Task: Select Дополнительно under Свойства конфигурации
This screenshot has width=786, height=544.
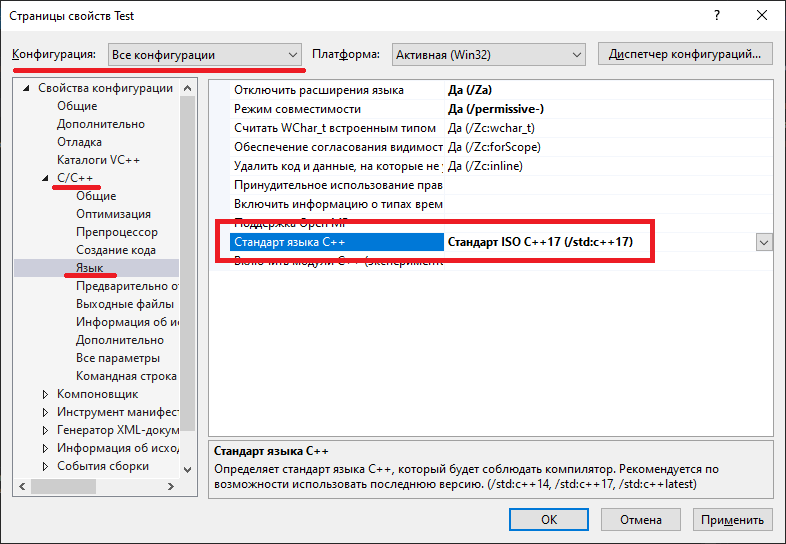Action: pyautogui.click(x=101, y=124)
